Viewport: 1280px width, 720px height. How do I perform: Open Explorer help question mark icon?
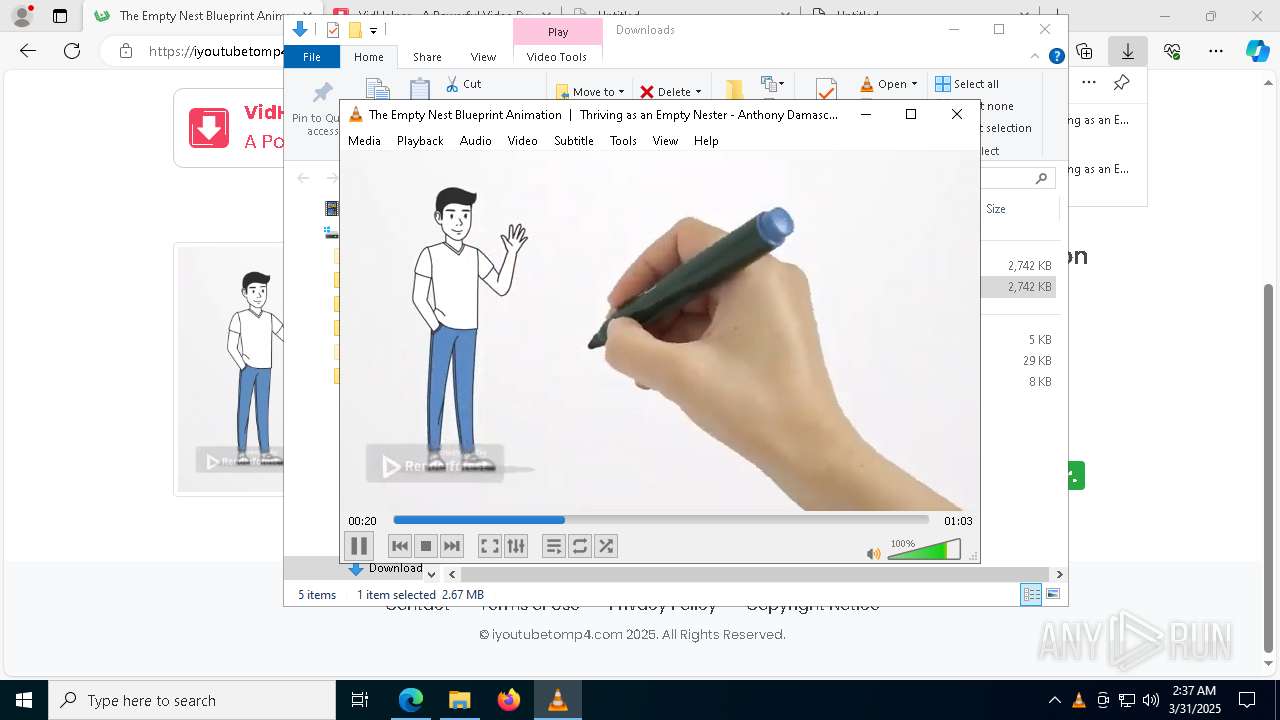tap(1056, 57)
